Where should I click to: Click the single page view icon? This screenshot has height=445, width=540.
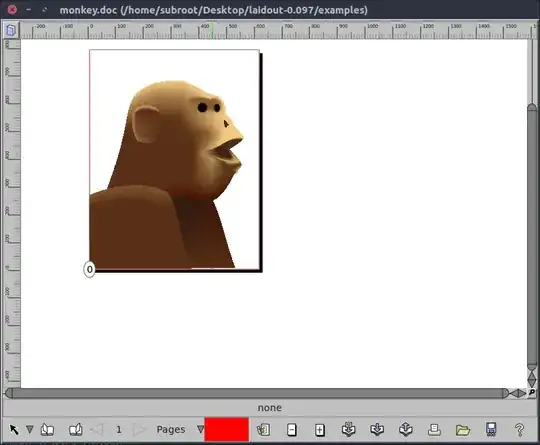[47, 430]
